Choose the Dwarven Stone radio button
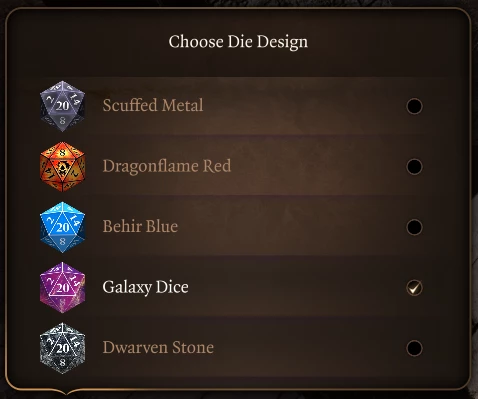The image size is (478, 399). point(414,348)
